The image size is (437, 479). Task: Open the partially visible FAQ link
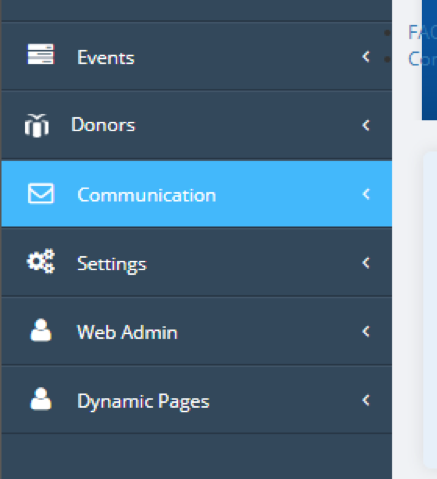422,33
